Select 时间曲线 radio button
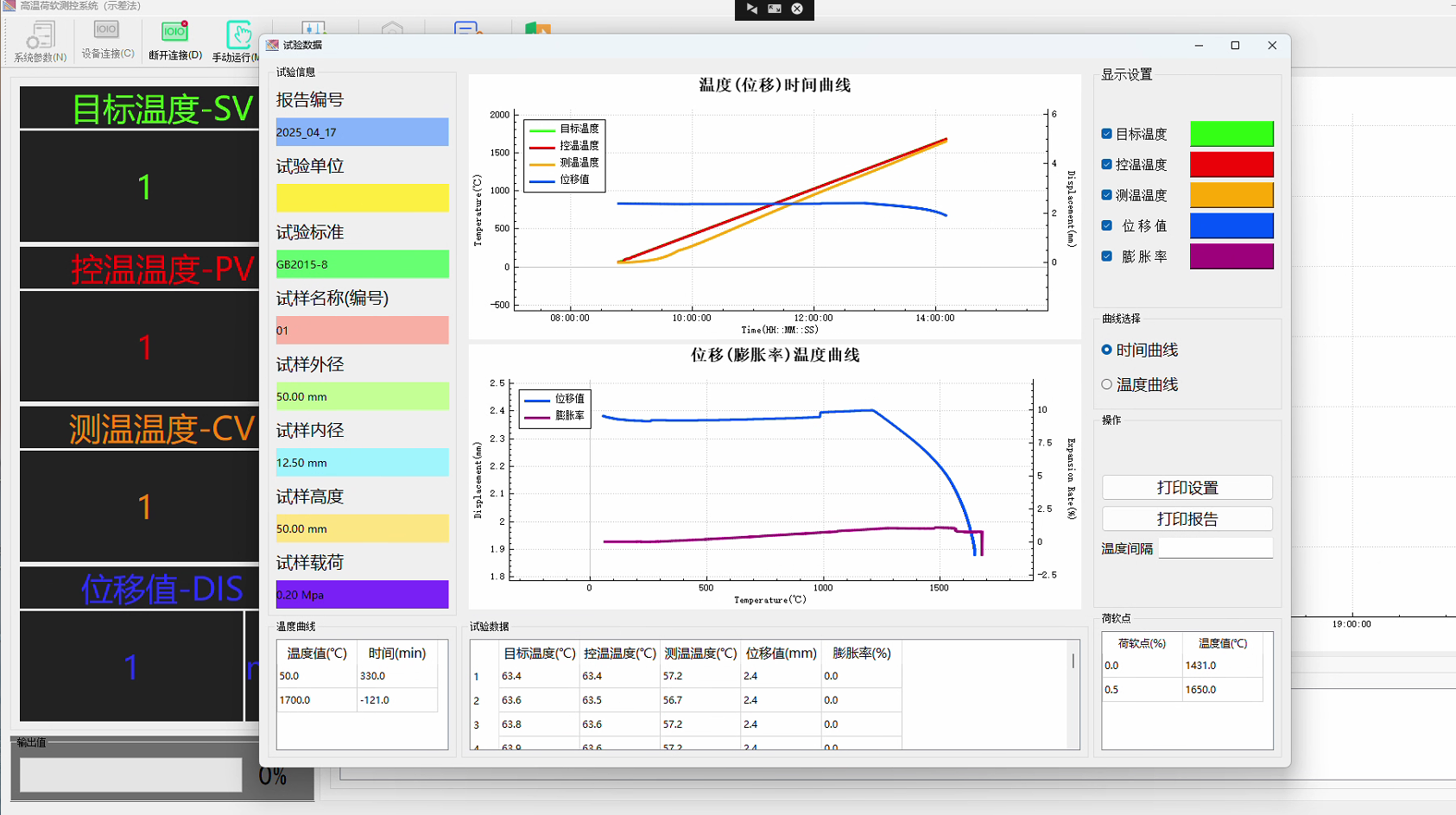The width and height of the screenshot is (1456, 815). click(1106, 350)
